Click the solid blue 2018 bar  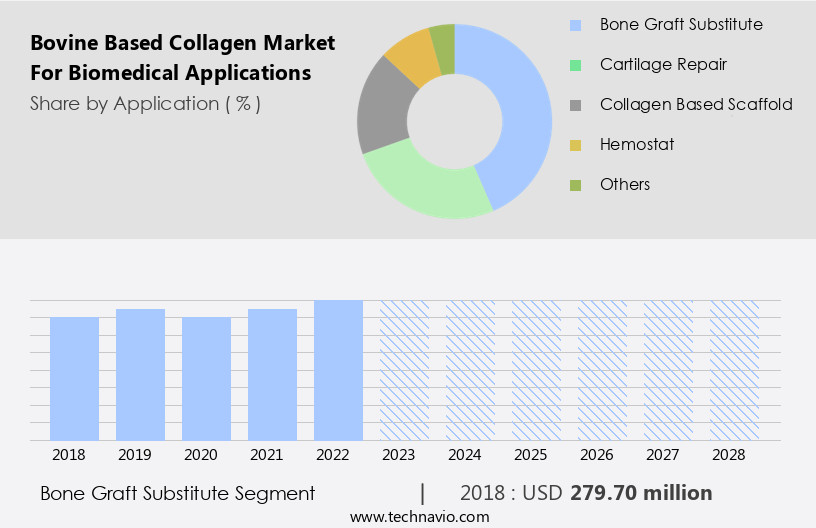(75, 378)
